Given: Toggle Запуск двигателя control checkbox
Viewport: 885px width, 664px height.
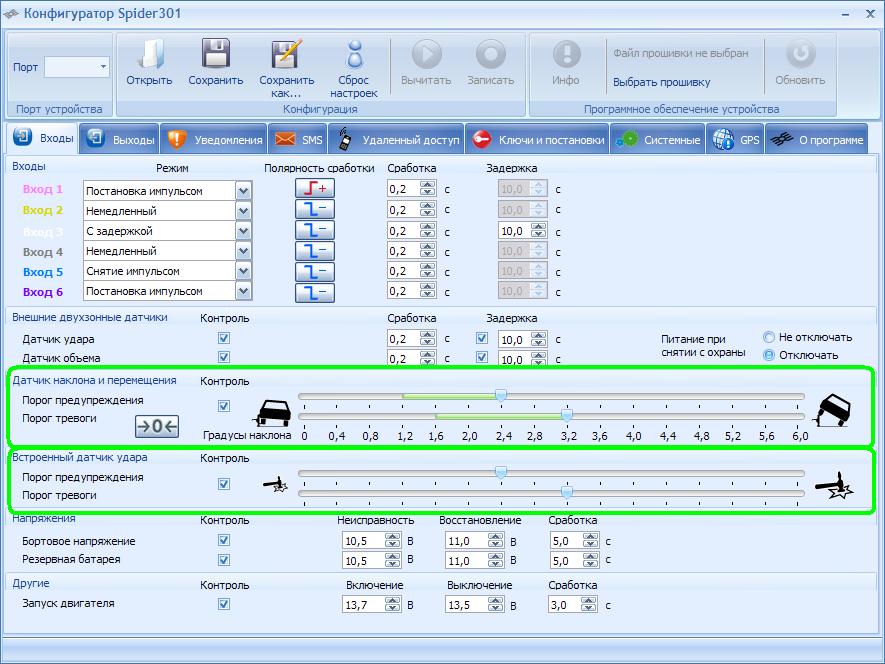Looking at the screenshot, I should click(x=224, y=604).
